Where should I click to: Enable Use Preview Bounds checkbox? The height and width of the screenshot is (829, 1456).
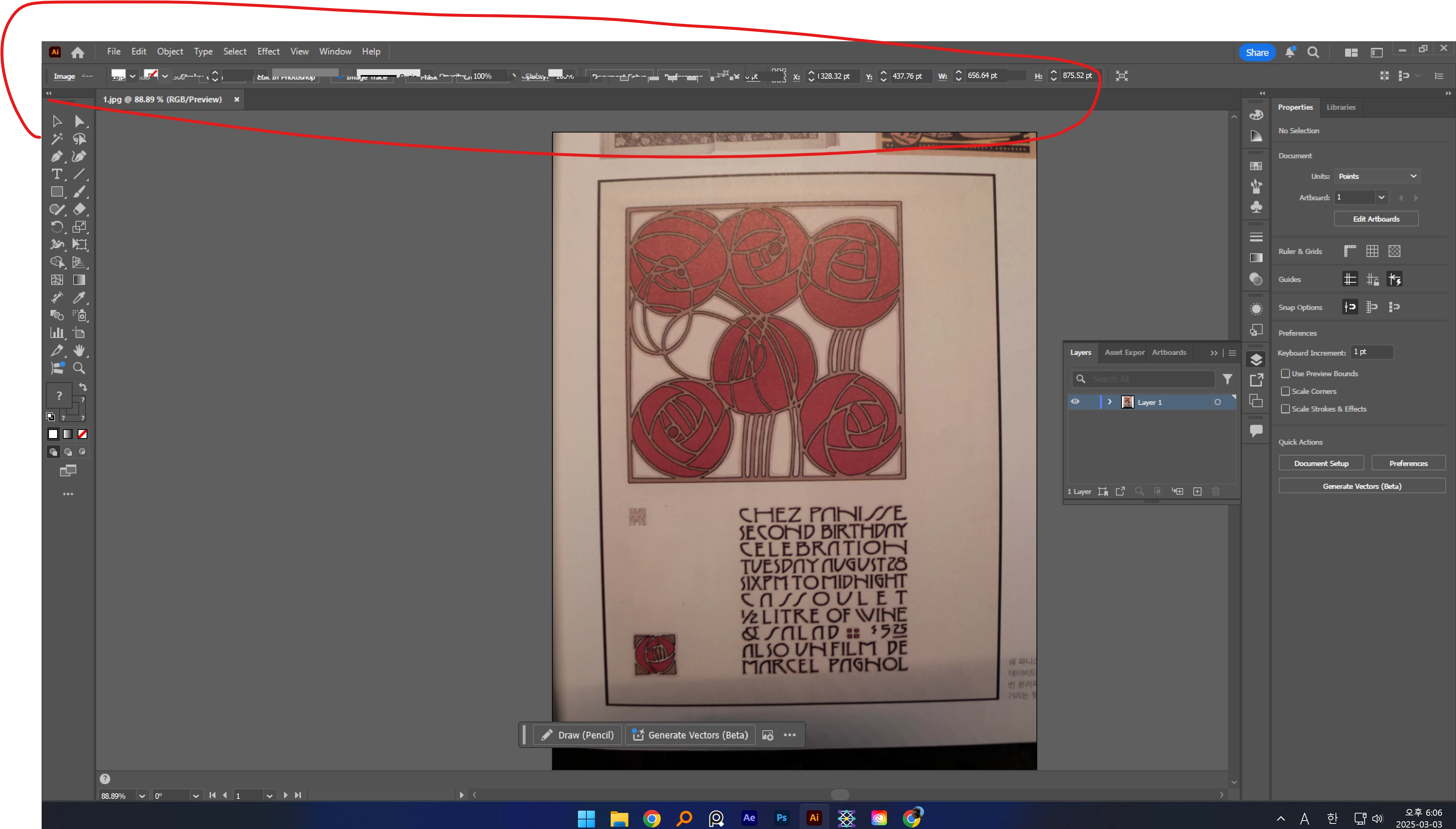coord(1286,374)
